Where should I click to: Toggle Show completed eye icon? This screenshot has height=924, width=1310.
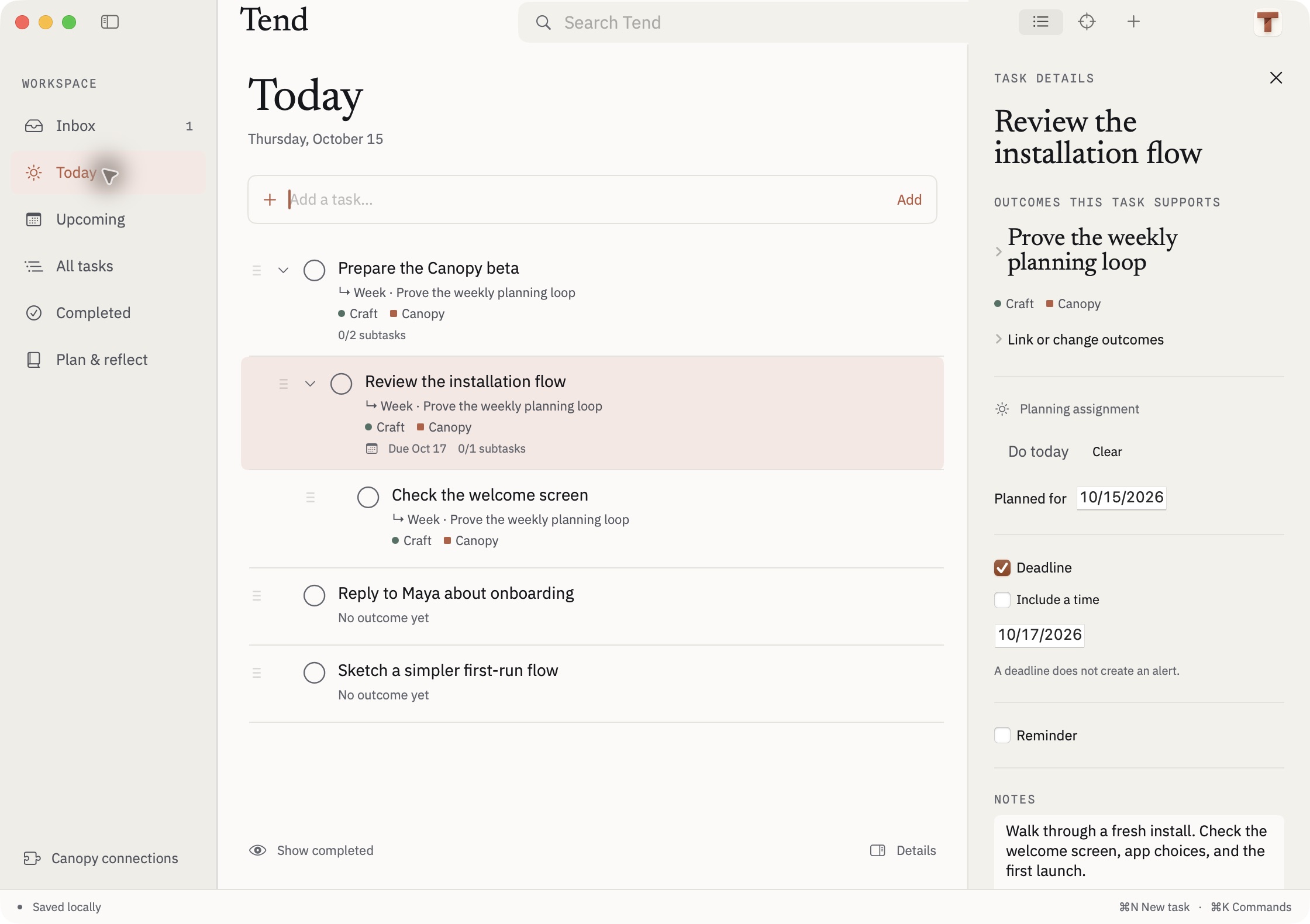click(257, 850)
